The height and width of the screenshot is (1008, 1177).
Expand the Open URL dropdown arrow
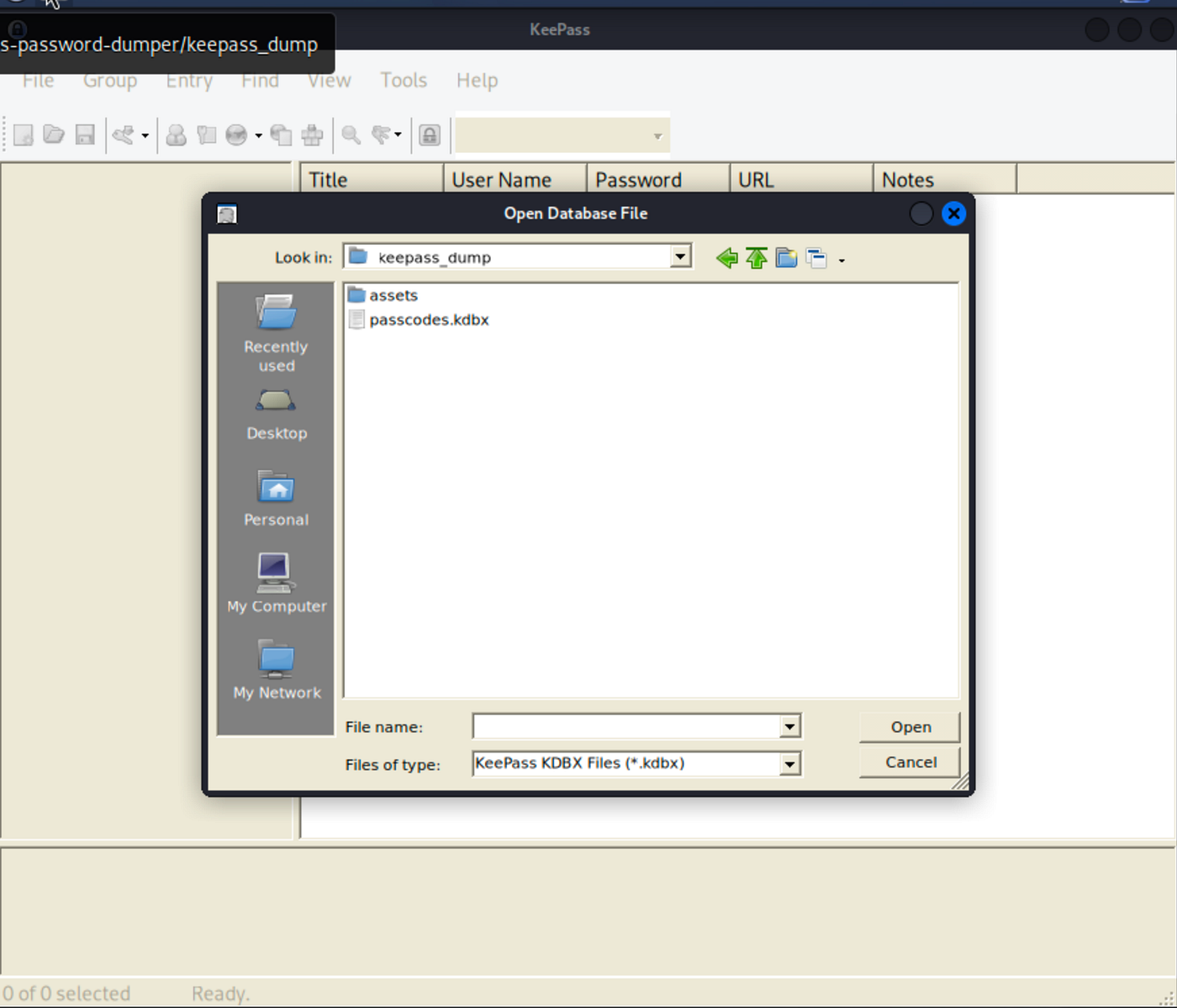pyautogui.click(x=258, y=135)
